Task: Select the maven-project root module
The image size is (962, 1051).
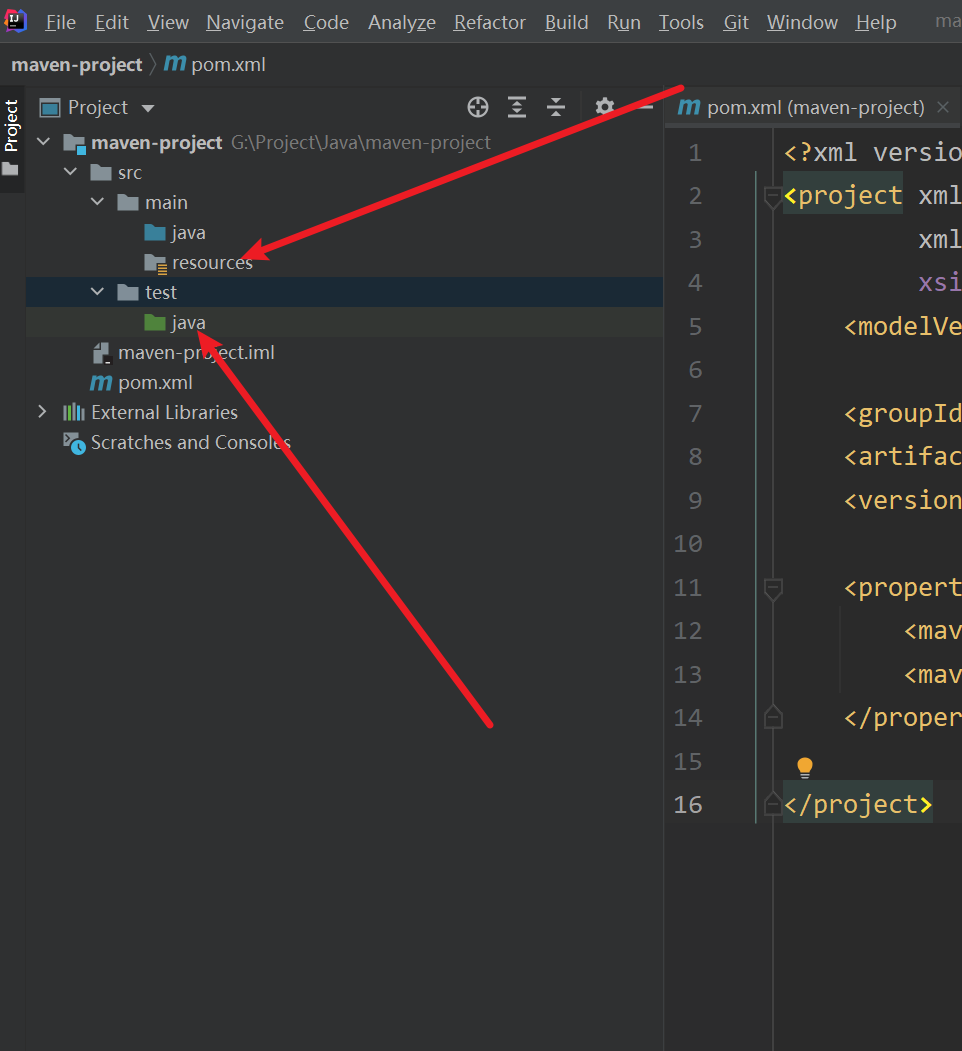Action: click(156, 143)
